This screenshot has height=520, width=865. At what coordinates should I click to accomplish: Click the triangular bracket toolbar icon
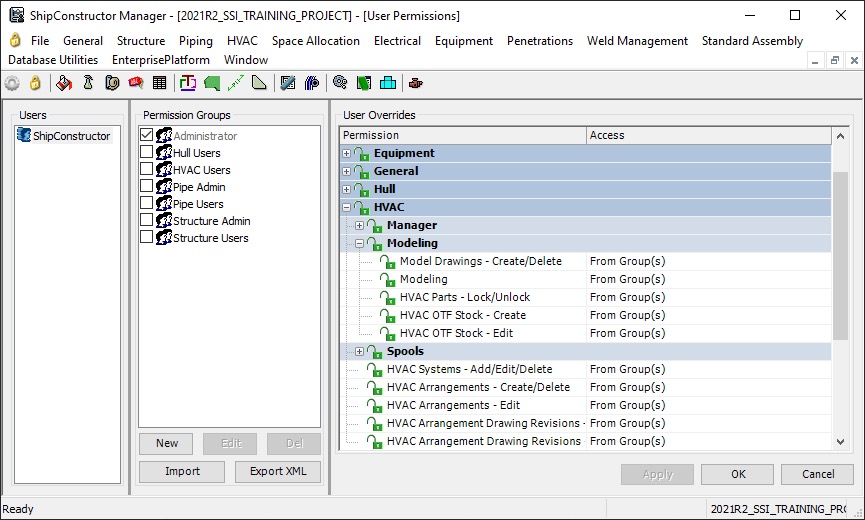(x=259, y=83)
